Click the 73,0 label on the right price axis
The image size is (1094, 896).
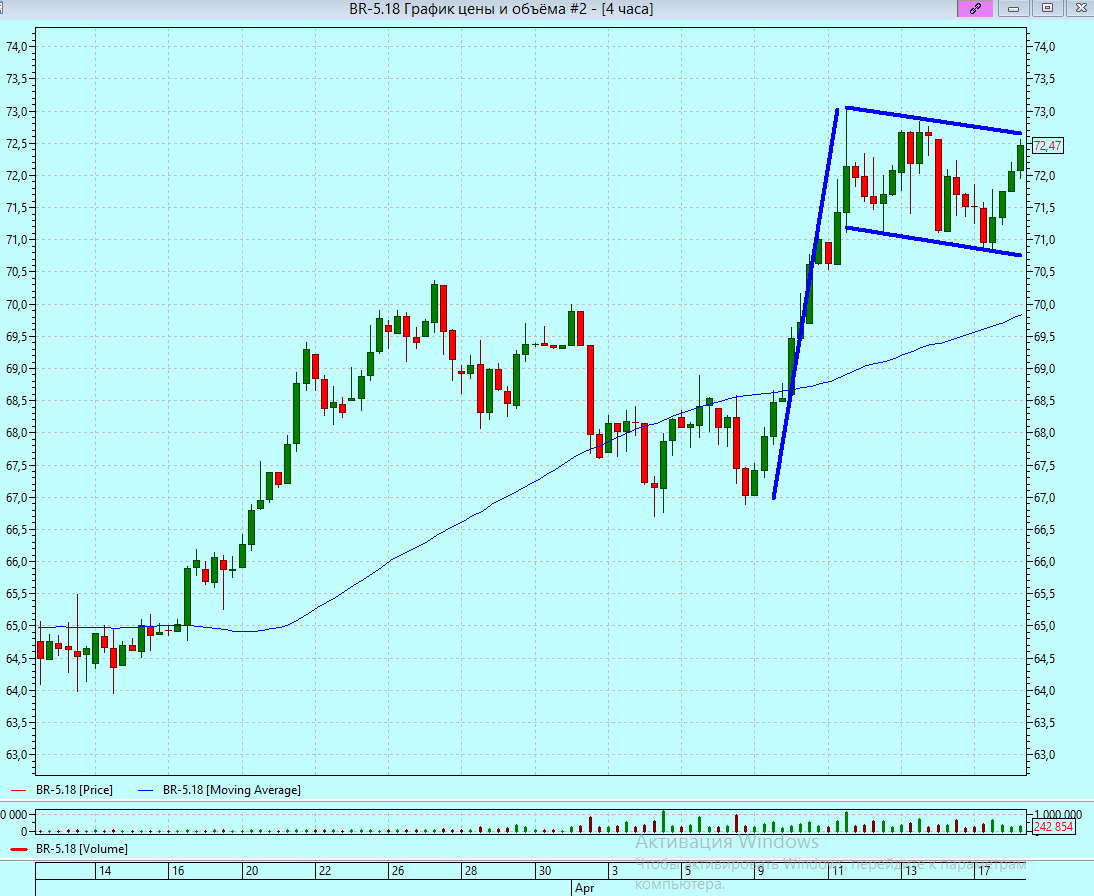1044,112
